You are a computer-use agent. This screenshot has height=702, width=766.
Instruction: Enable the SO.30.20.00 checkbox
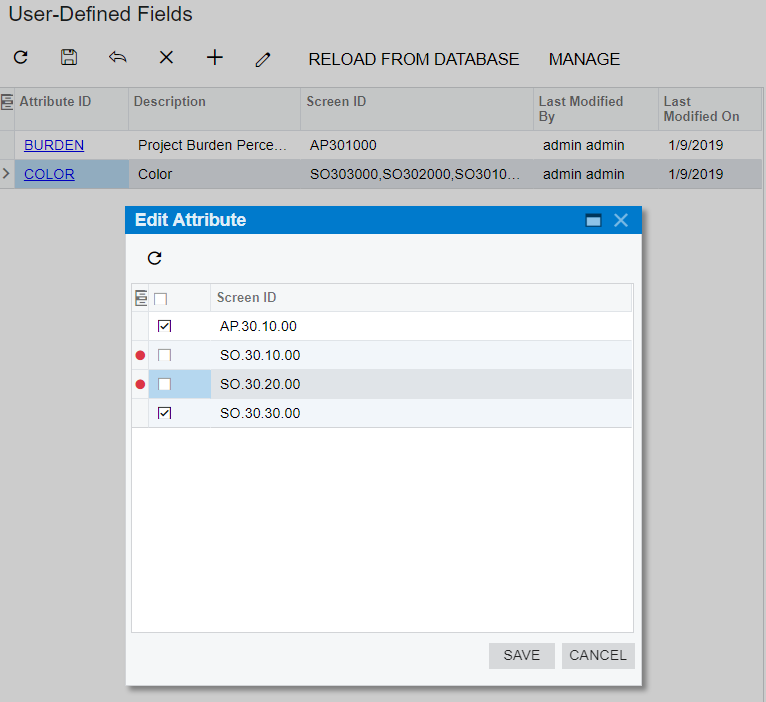click(165, 384)
